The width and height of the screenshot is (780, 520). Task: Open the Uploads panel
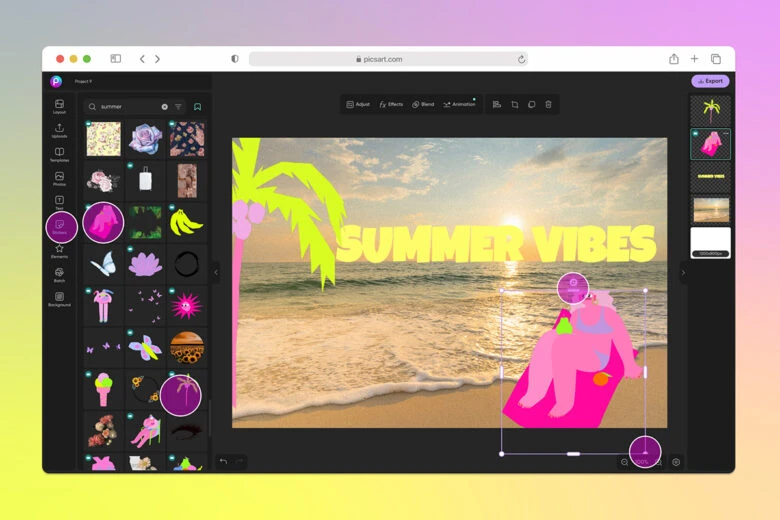(60, 130)
